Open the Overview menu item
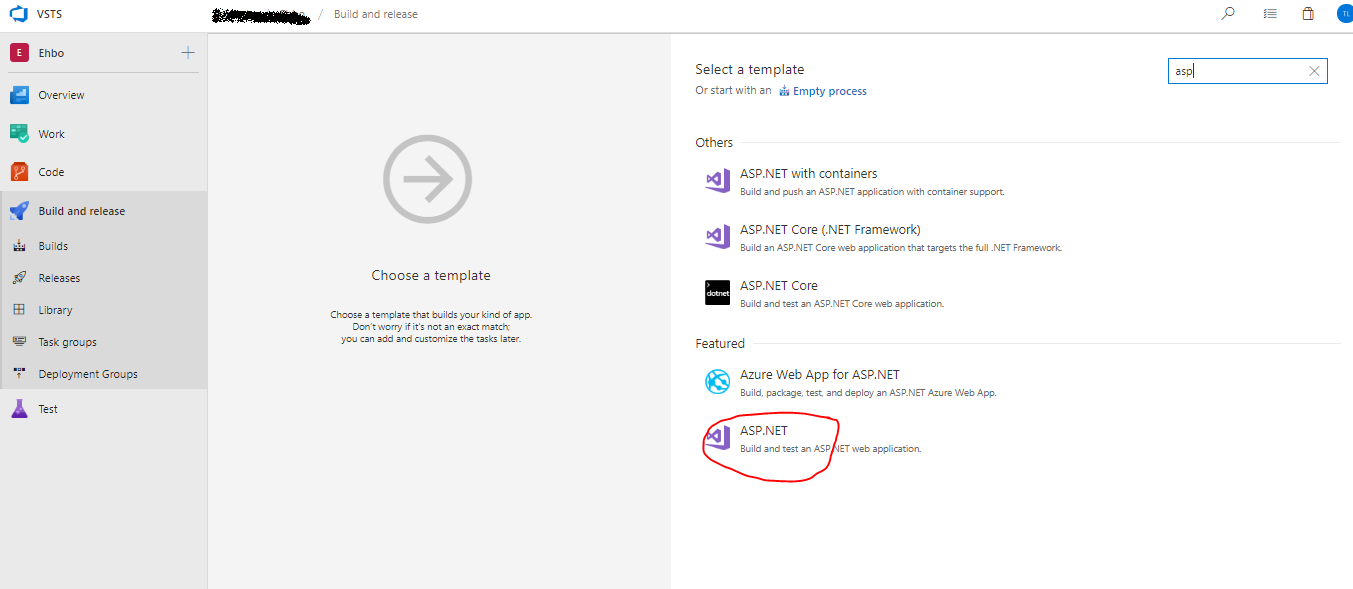The height and width of the screenshot is (589, 1353). [61, 95]
